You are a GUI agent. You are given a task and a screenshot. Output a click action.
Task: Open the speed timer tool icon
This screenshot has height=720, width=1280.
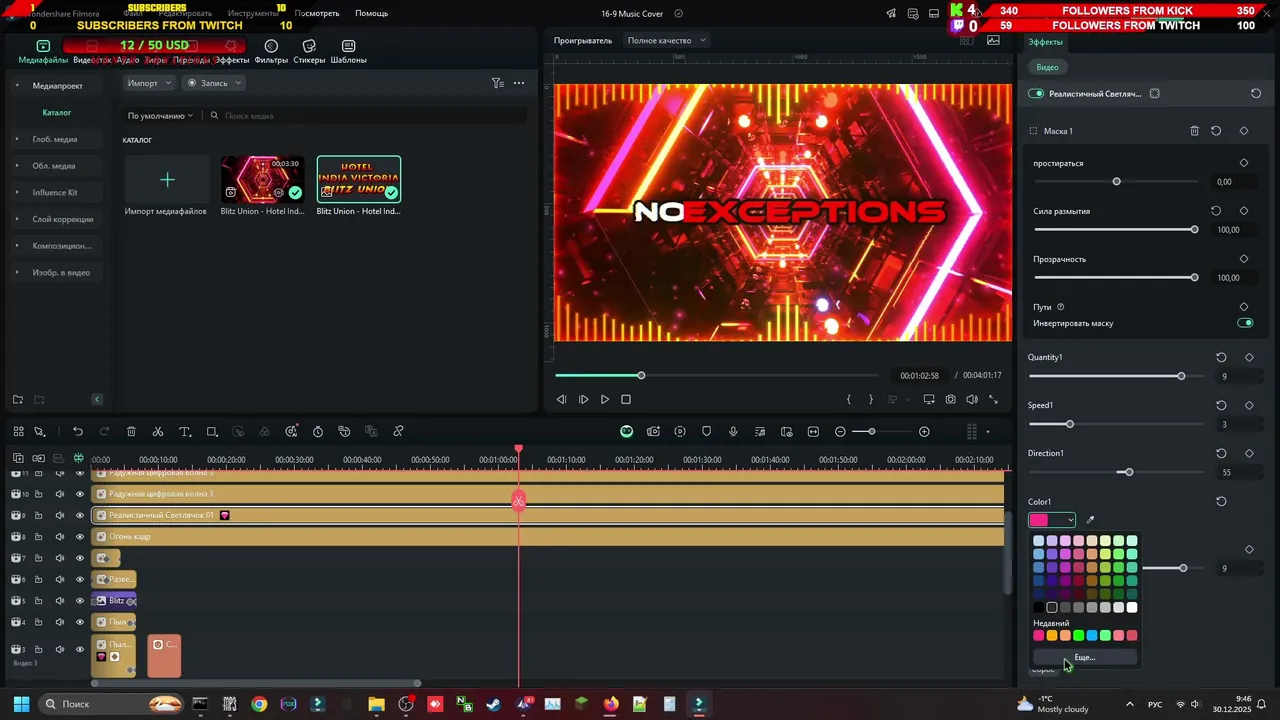[318, 432]
